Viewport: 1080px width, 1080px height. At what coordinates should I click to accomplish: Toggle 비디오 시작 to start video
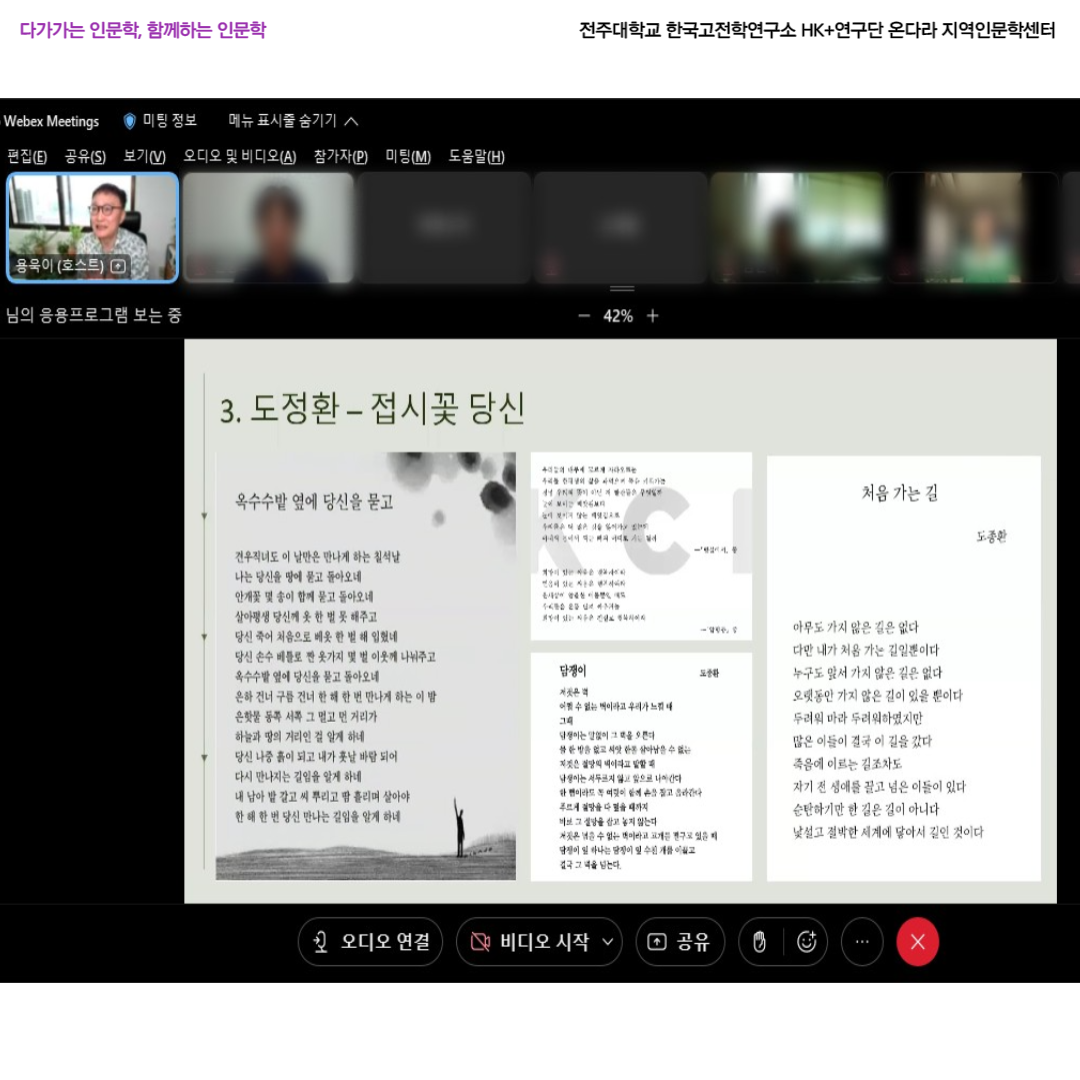[x=530, y=942]
